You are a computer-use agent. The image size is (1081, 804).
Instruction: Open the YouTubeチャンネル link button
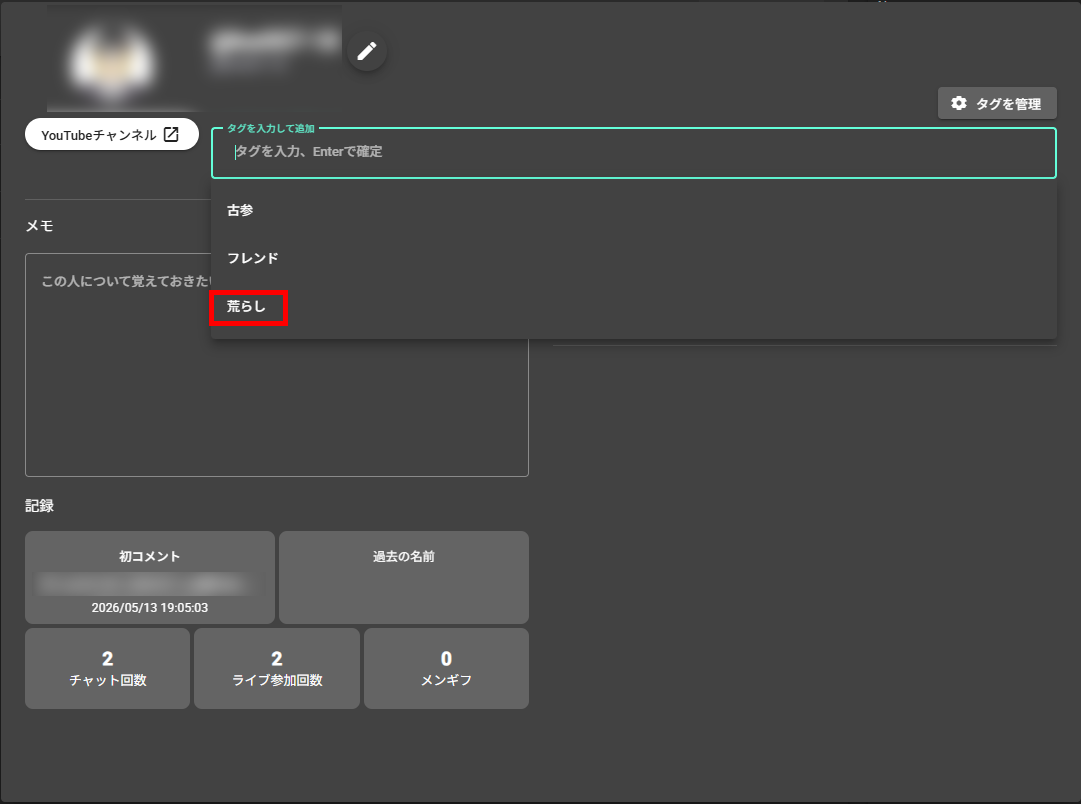click(x=112, y=134)
